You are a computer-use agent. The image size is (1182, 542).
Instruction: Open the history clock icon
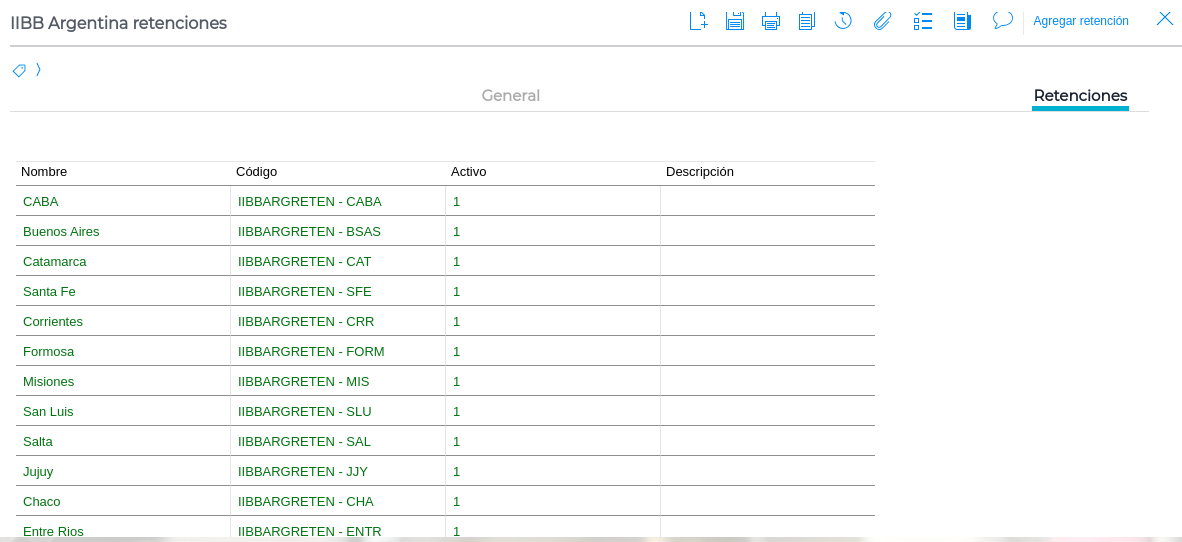(x=843, y=21)
